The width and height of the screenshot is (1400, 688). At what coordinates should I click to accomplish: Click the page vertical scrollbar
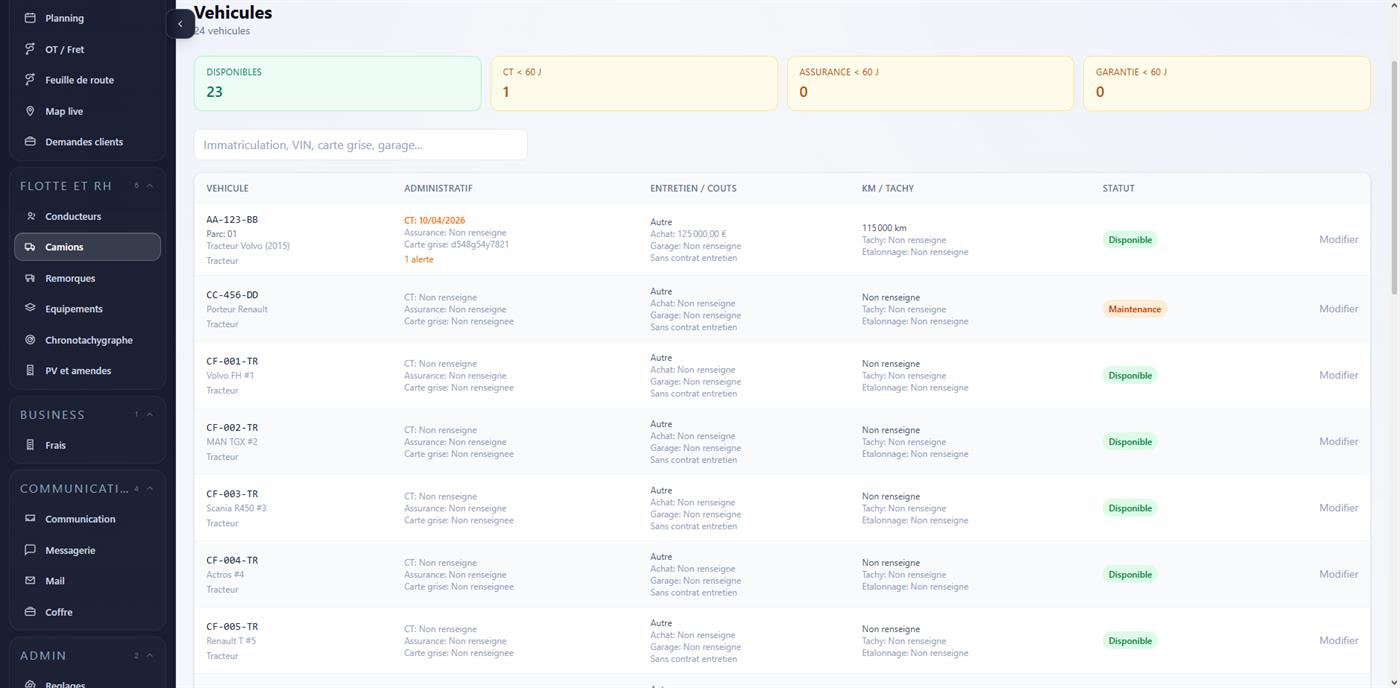pos(1394,180)
